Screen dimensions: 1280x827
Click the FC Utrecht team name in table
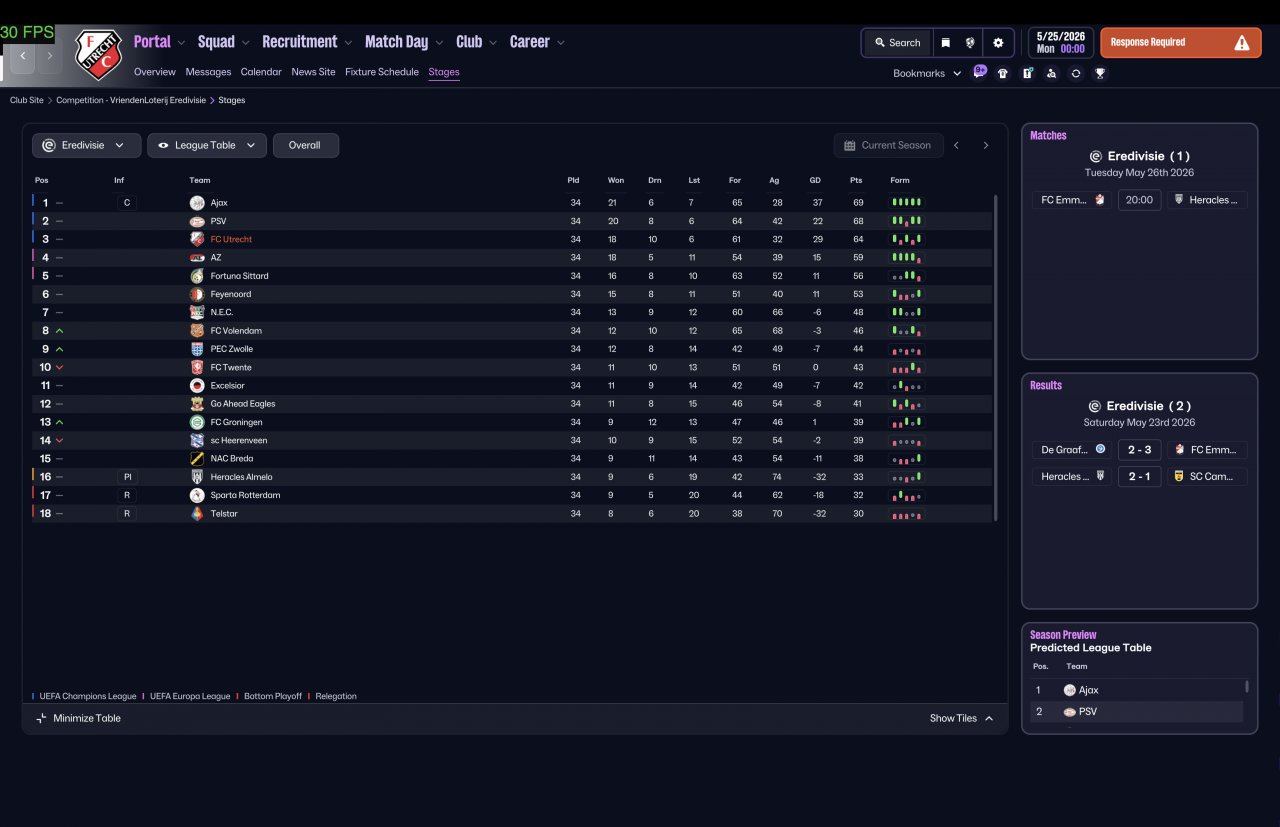pos(231,240)
